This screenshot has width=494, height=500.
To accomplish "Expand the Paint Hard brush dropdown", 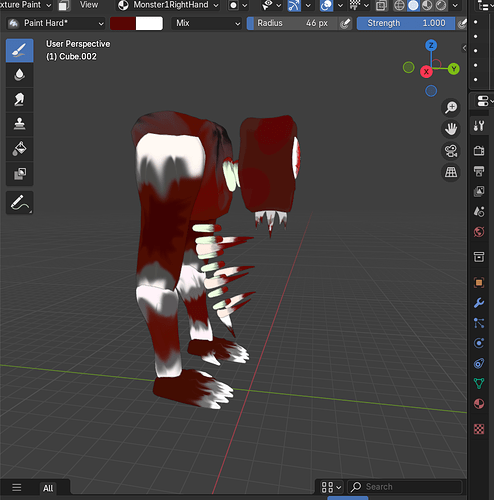I will coord(56,23).
